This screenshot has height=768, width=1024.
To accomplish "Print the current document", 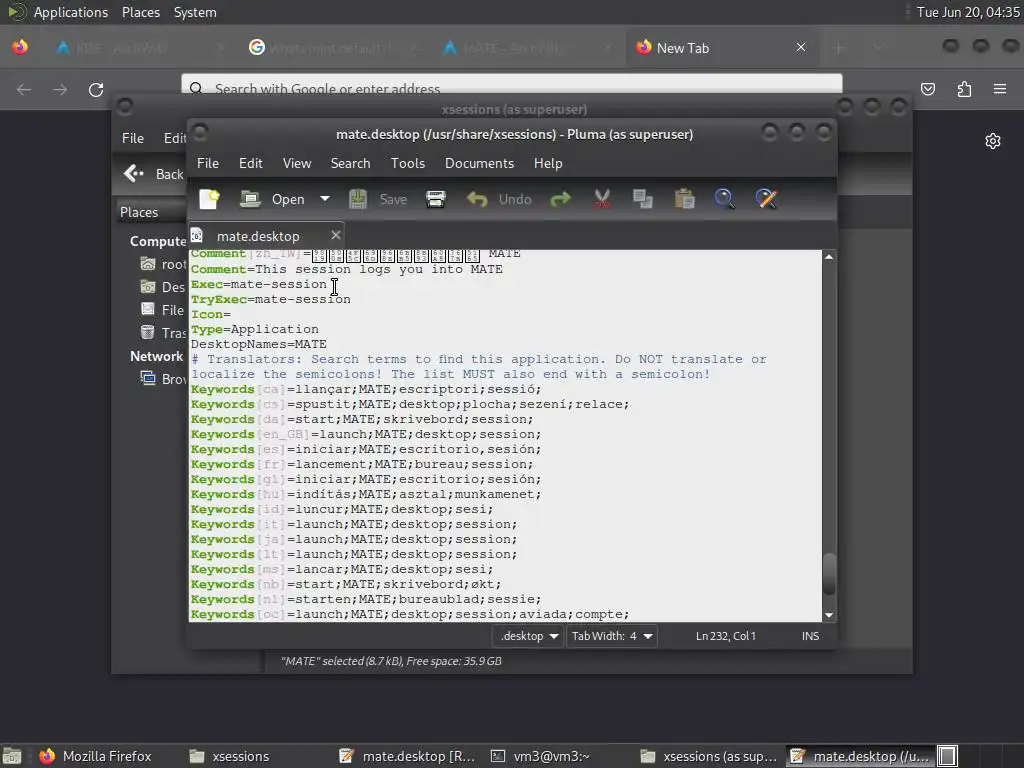I will [x=436, y=199].
